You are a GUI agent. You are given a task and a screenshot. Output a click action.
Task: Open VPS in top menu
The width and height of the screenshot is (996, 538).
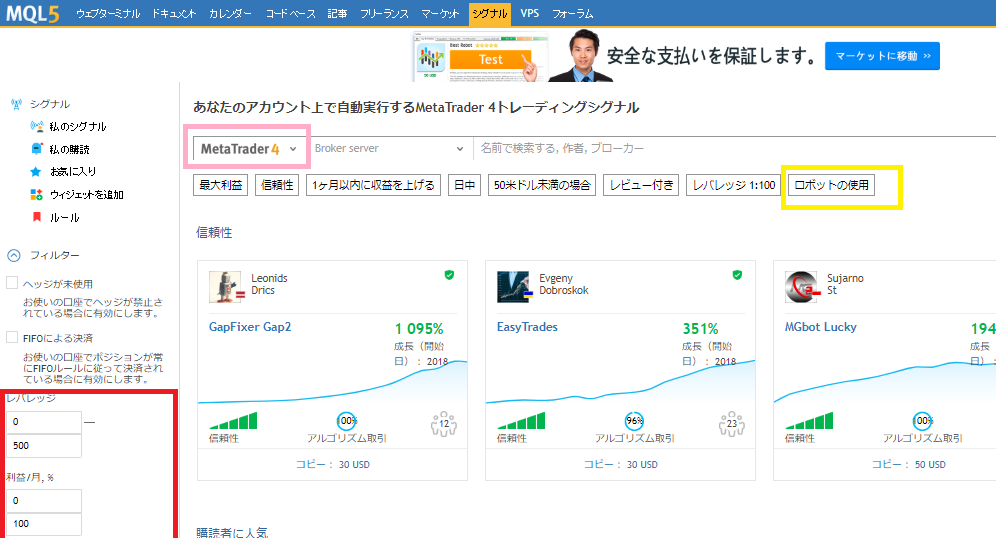[x=530, y=13]
